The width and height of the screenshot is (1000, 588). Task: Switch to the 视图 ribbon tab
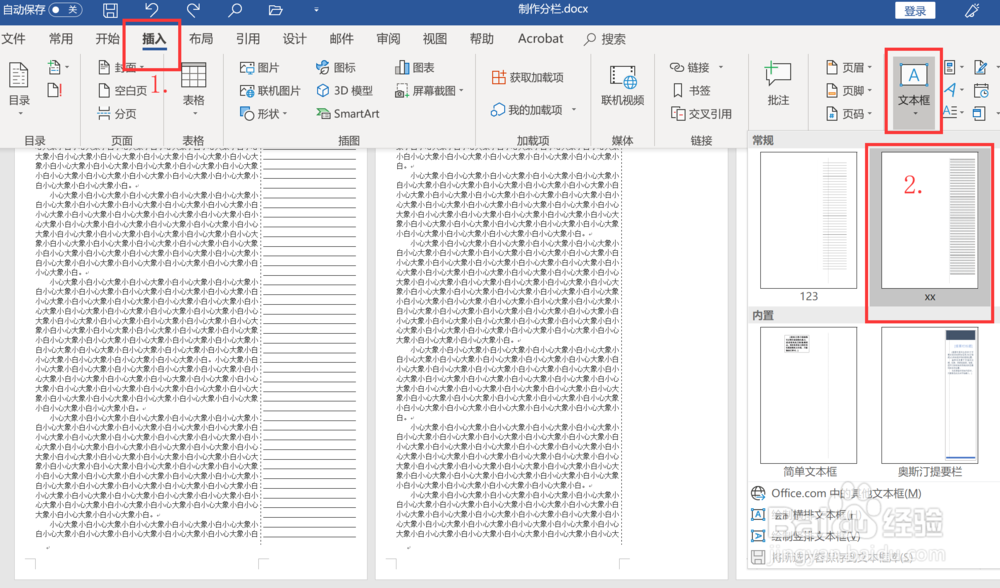click(x=435, y=39)
